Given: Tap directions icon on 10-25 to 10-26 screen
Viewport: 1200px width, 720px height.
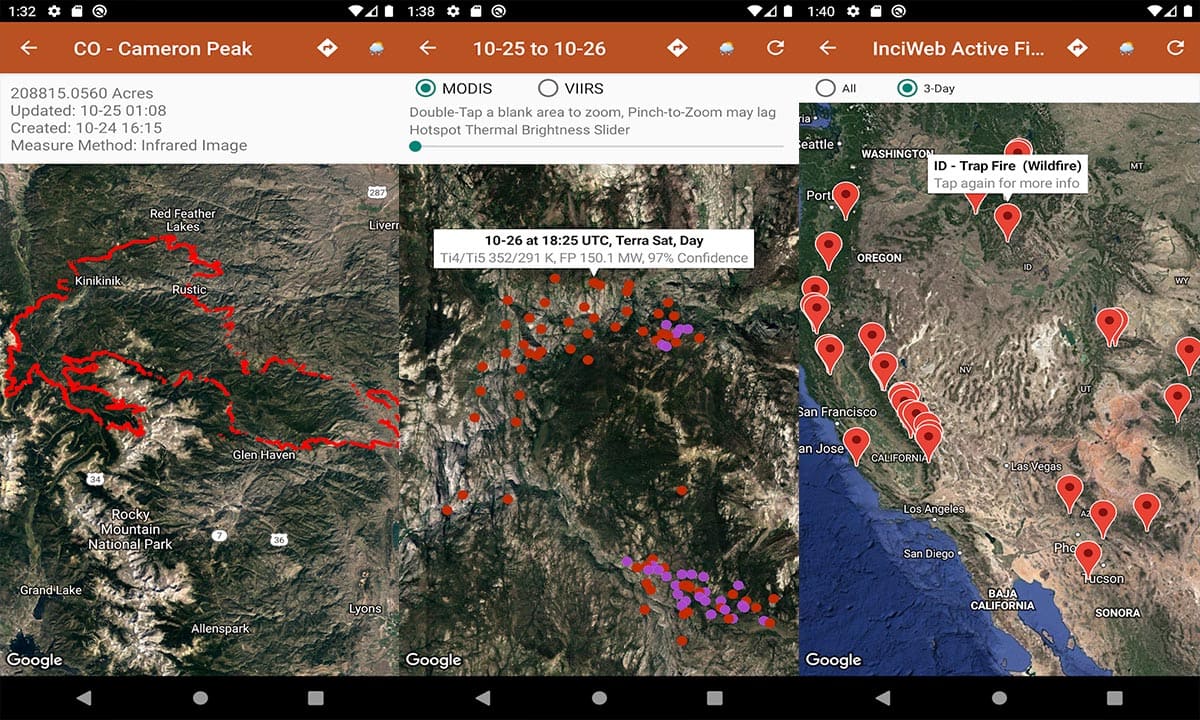Looking at the screenshot, I should click(x=677, y=48).
